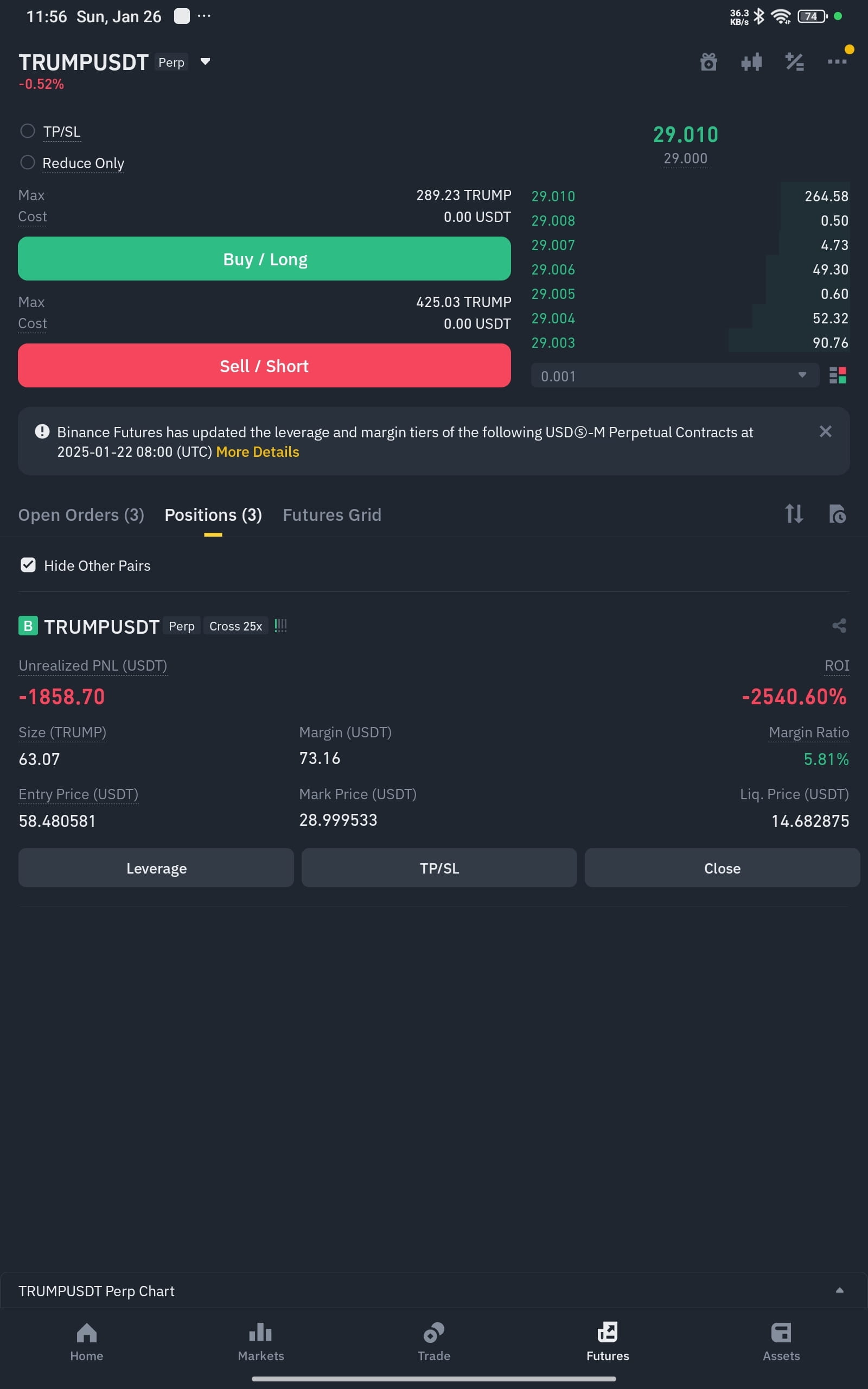Tap the Cross 25x margin badge
Viewport: 868px width, 1389px height.
coord(235,626)
